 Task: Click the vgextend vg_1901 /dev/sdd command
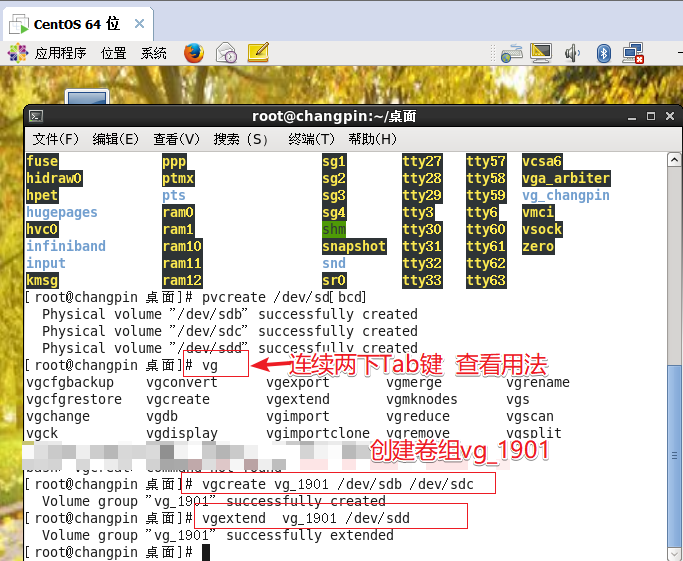pos(306,518)
